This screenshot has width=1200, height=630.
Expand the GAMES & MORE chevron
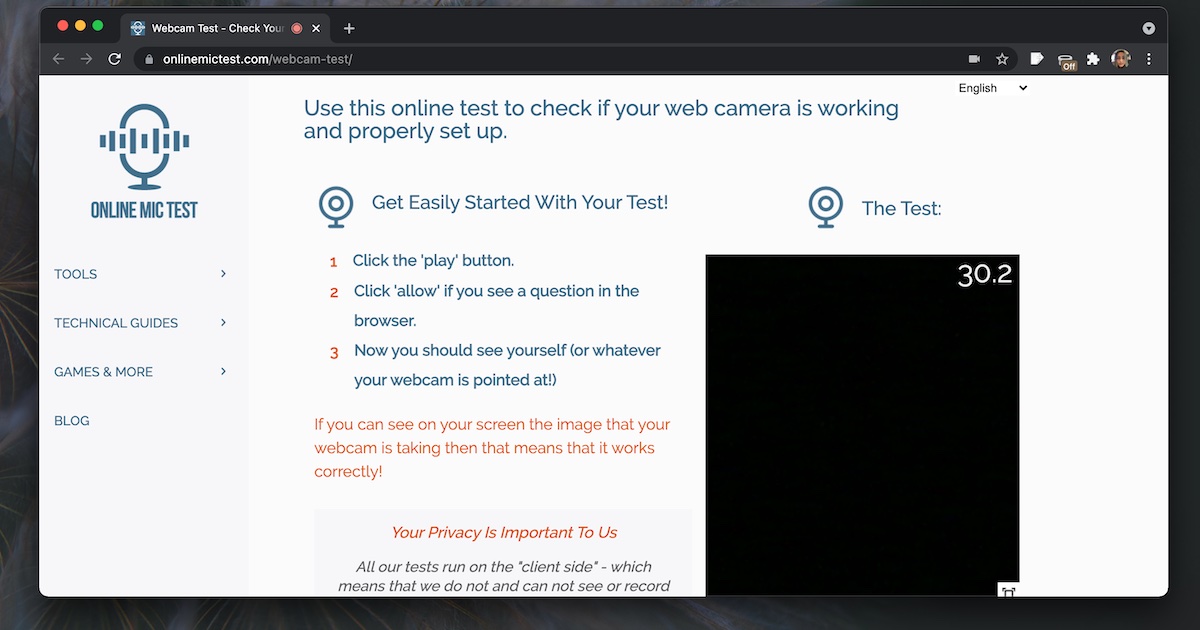click(x=223, y=372)
